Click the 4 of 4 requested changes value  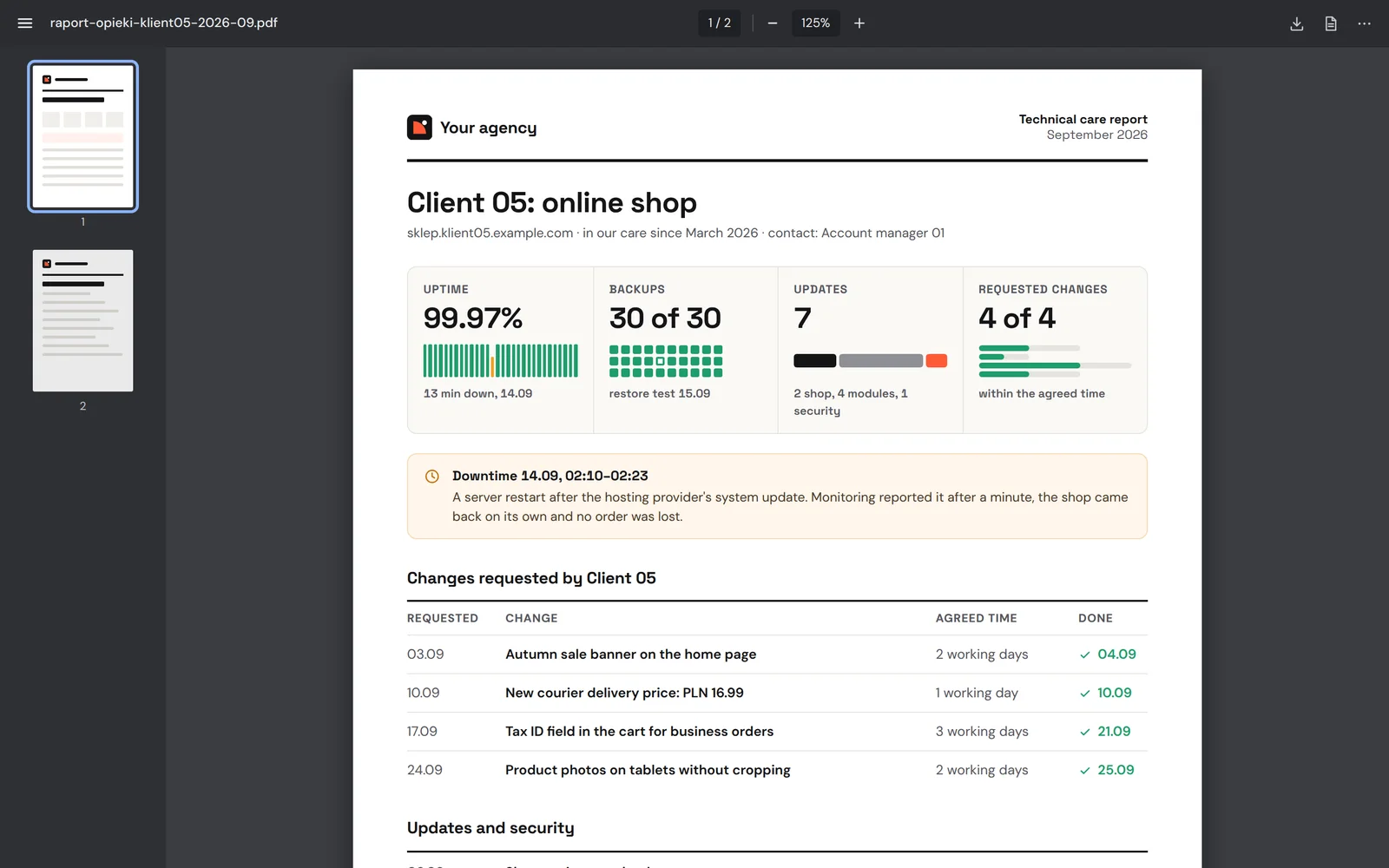point(1017,319)
